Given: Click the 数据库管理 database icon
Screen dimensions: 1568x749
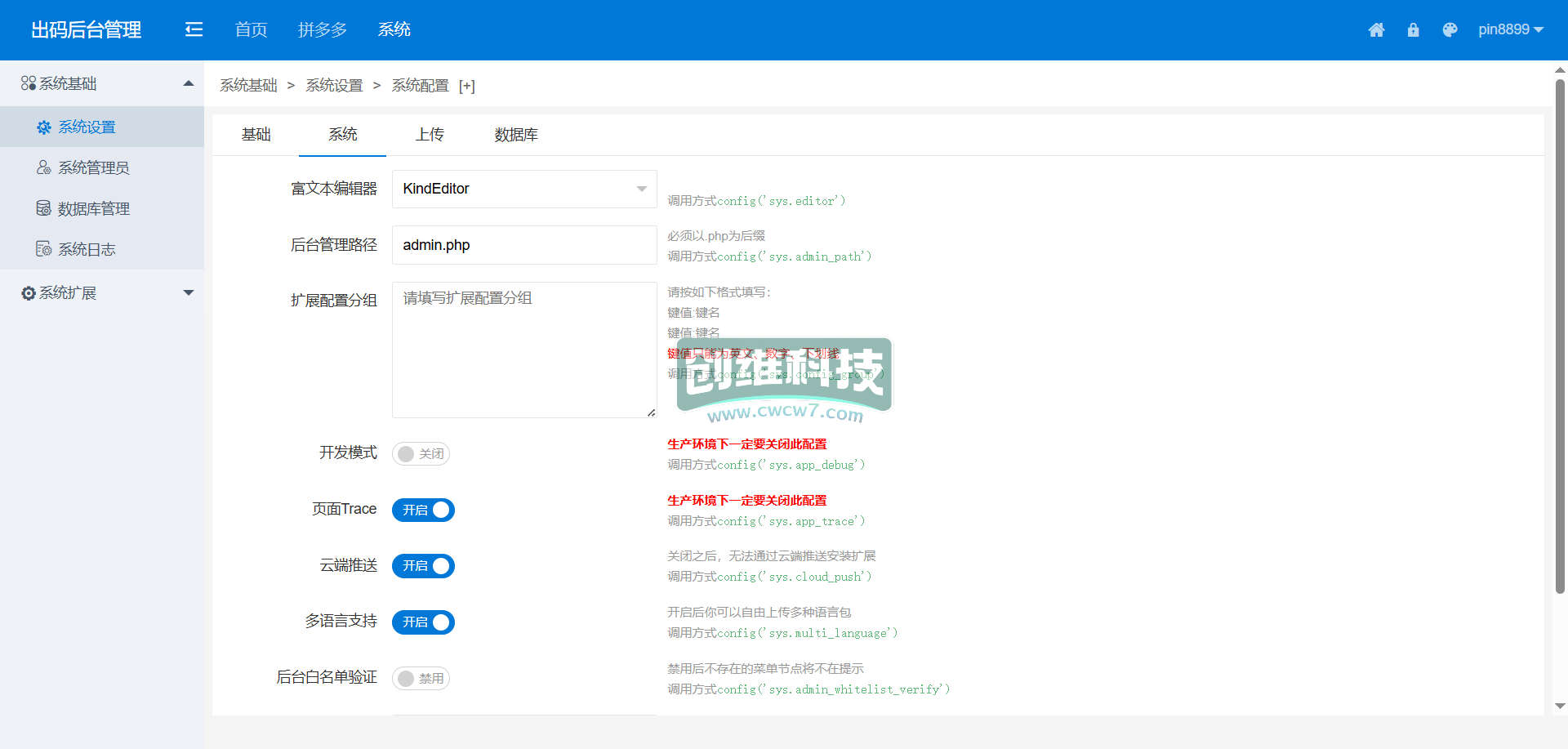Looking at the screenshot, I should 44,208.
